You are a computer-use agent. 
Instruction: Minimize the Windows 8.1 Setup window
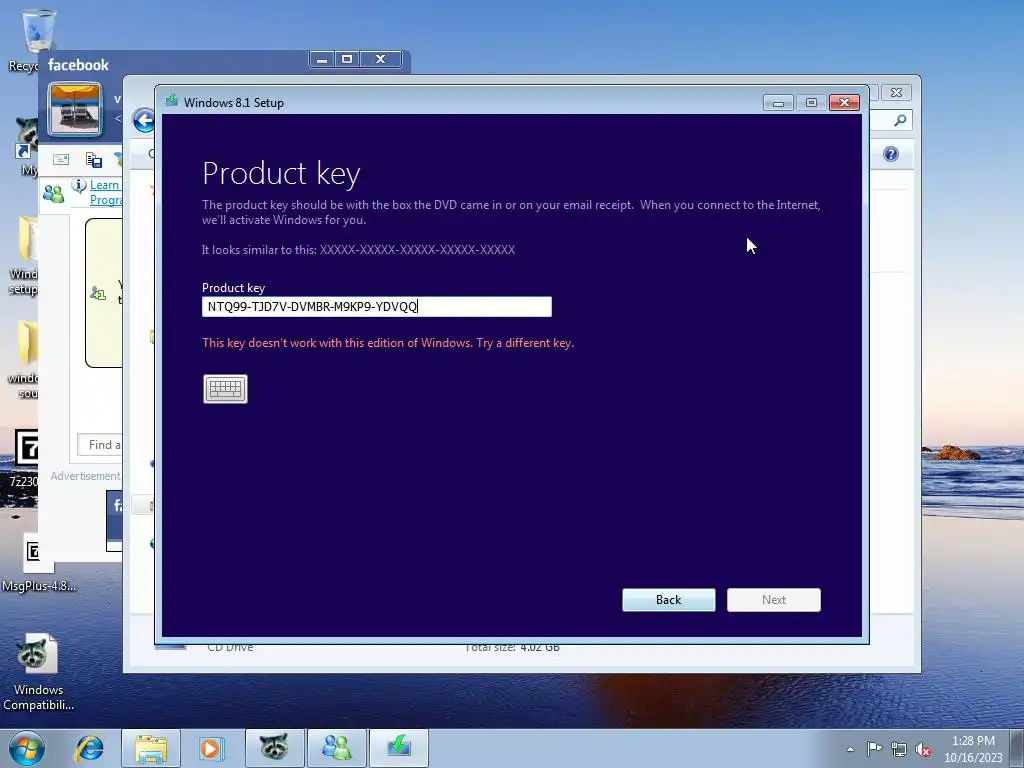tap(778, 103)
